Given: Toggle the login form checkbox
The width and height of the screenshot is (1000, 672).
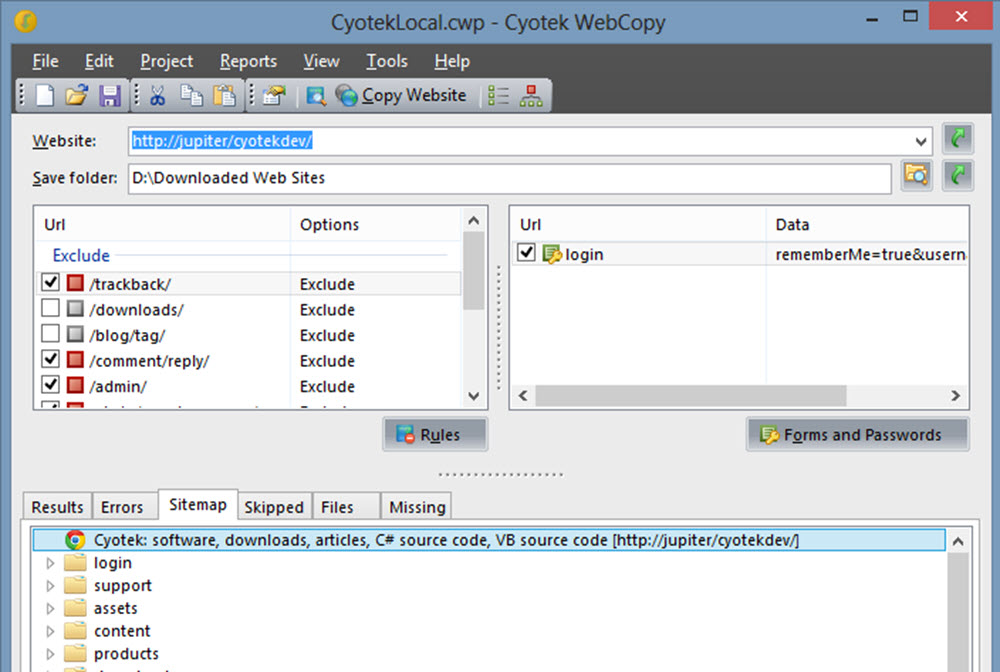Looking at the screenshot, I should click(x=527, y=253).
